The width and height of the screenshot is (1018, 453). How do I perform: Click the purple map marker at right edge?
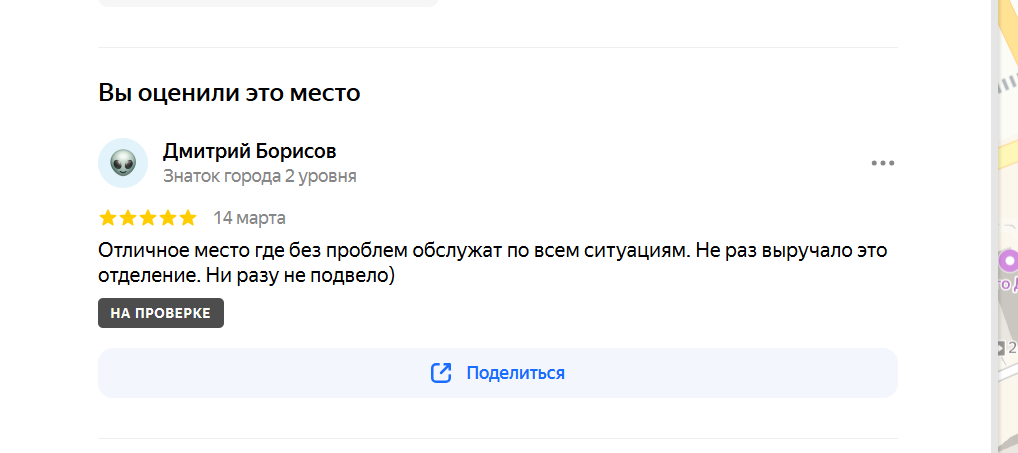(x=1009, y=262)
